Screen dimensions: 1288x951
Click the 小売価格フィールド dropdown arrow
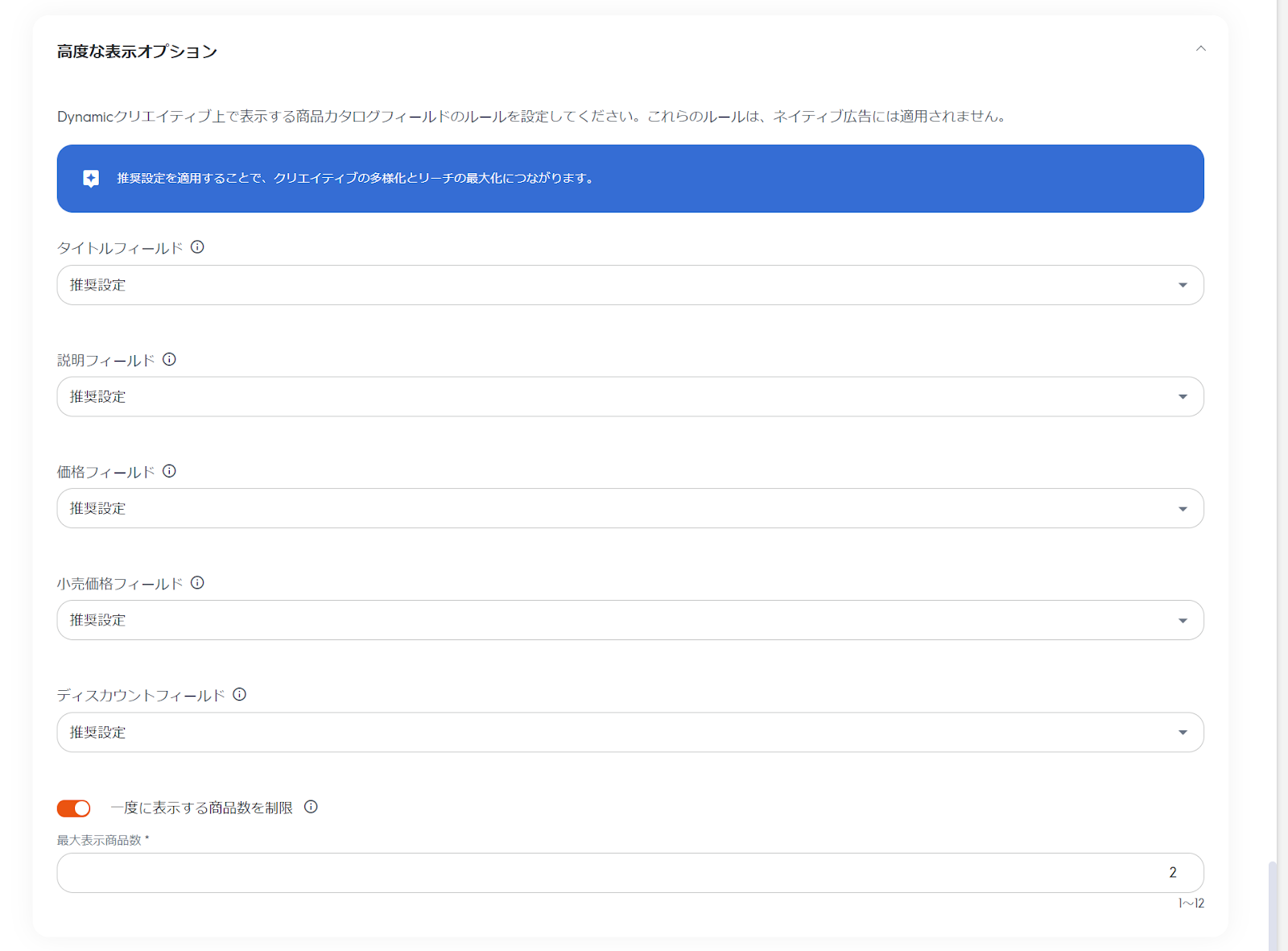tap(1183, 620)
